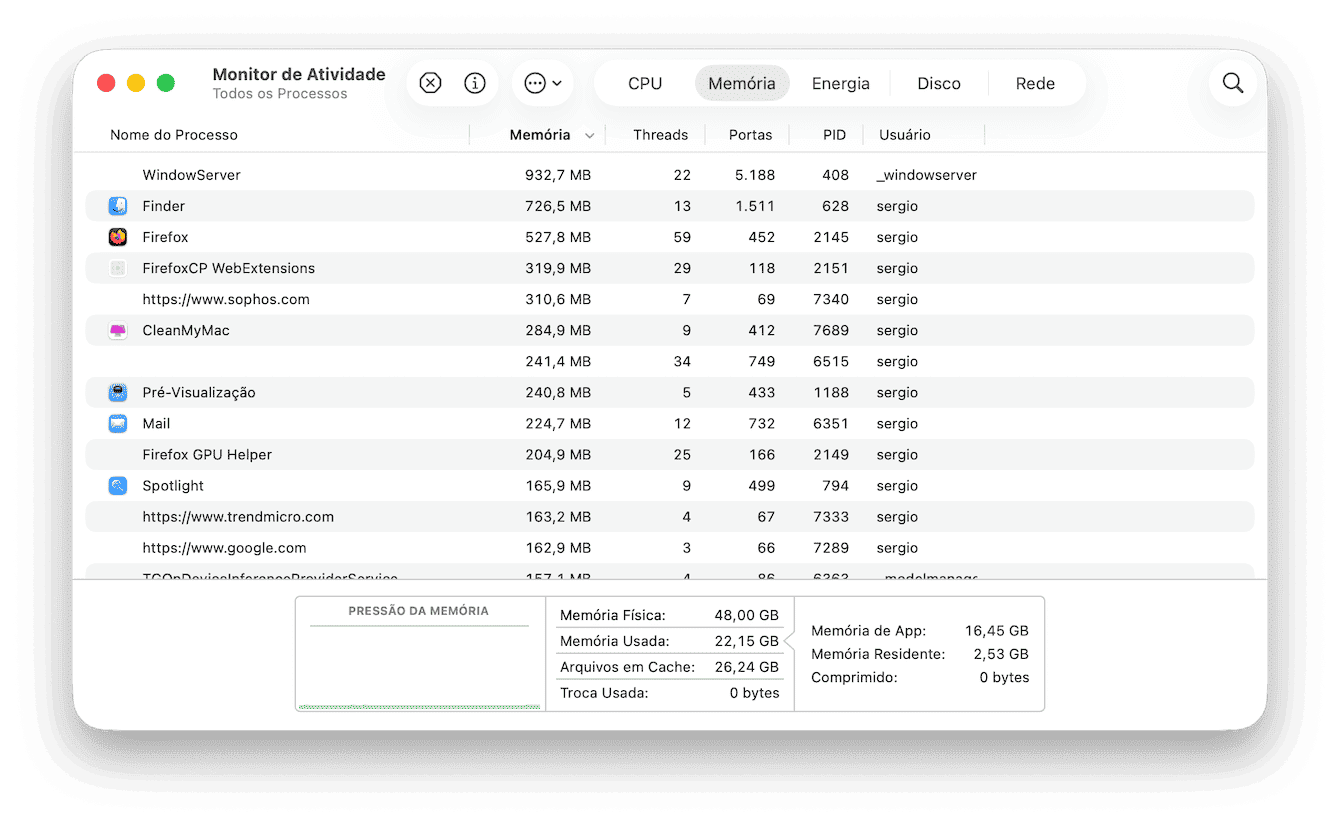1340x826 pixels.
Task: Select the WindowServer process row
Action: tap(670, 175)
